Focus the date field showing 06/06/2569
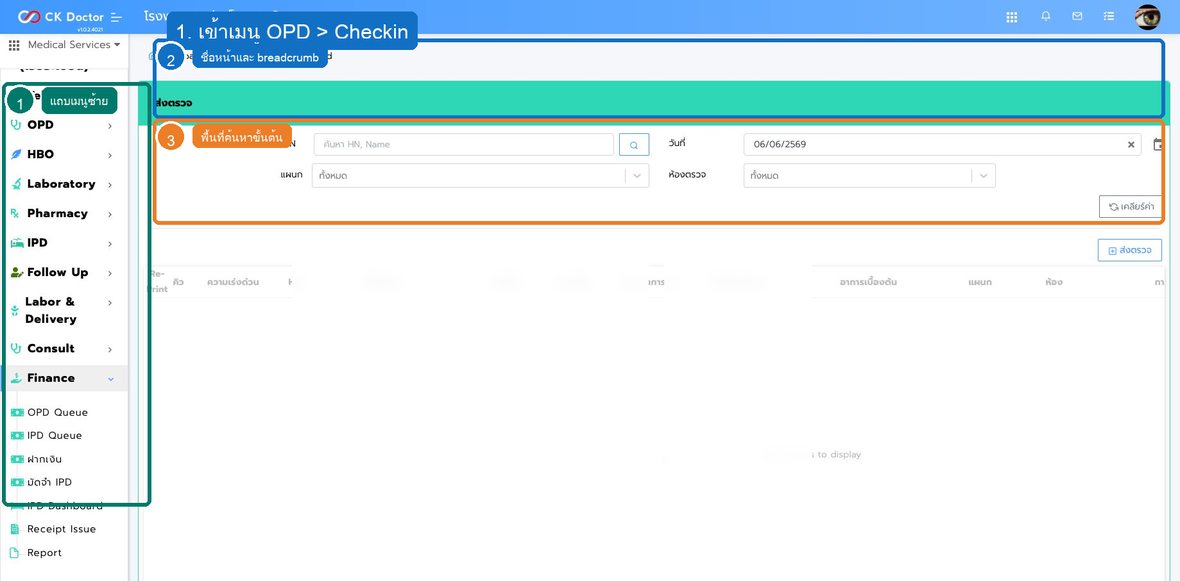Image resolution: width=1180 pixels, height=581 pixels. pos(942,144)
